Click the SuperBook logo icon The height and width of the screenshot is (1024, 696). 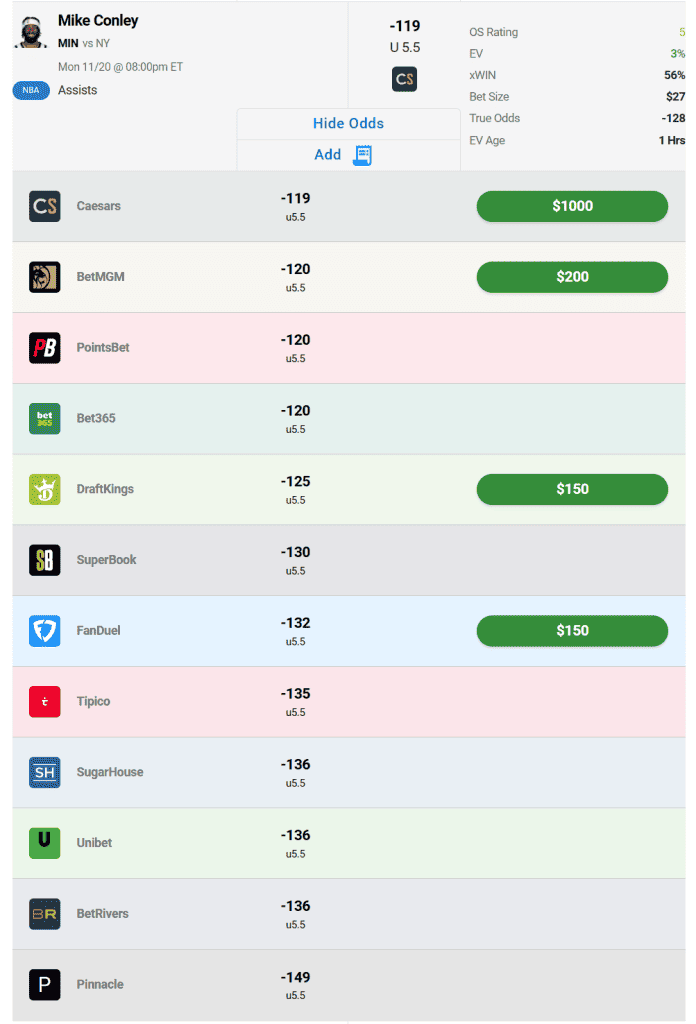click(45, 560)
